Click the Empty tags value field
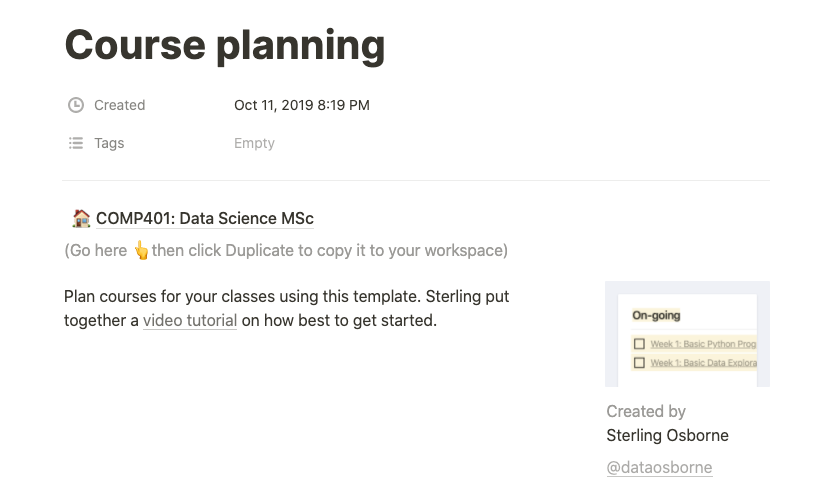813x489 pixels. [254, 143]
